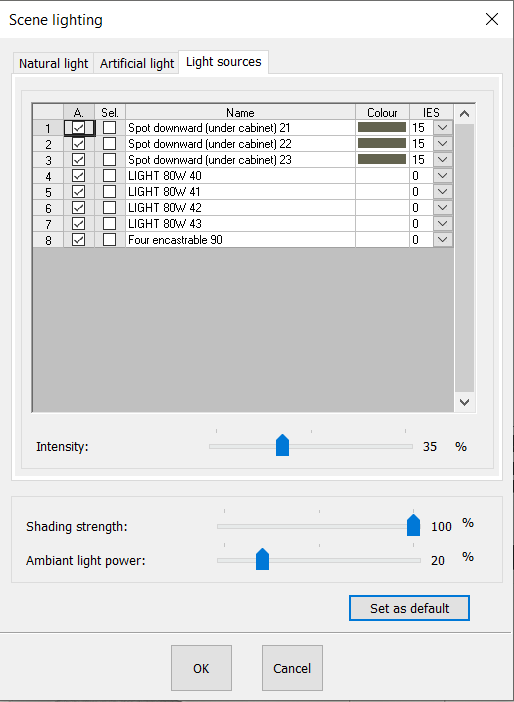Image resolution: width=514 pixels, height=702 pixels.
Task: Click the Intensity slider handle
Action: pyautogui.click(x=283, y=445)
